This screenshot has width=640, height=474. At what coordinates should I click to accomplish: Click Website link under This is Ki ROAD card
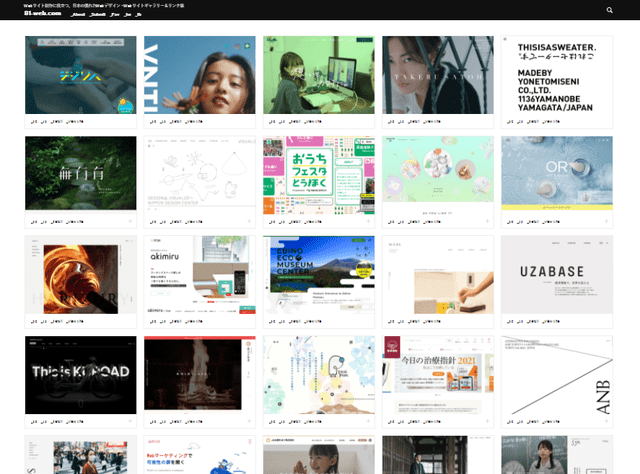click(x=75, y=422)
